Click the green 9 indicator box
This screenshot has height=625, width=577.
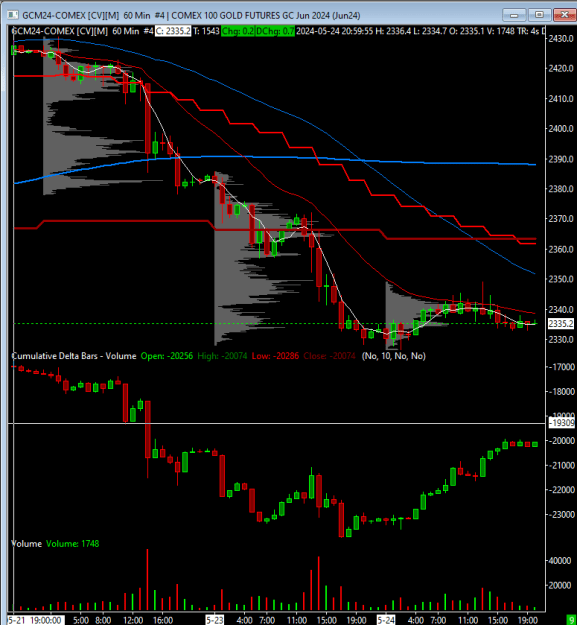click(572, 620)
